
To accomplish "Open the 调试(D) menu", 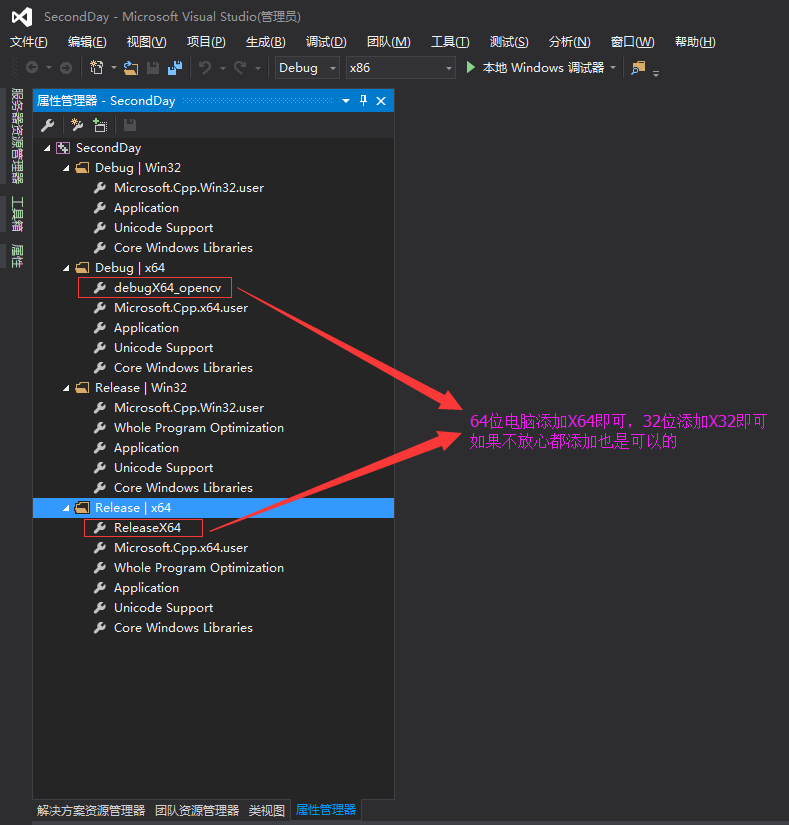I will (x=326, y=42).
